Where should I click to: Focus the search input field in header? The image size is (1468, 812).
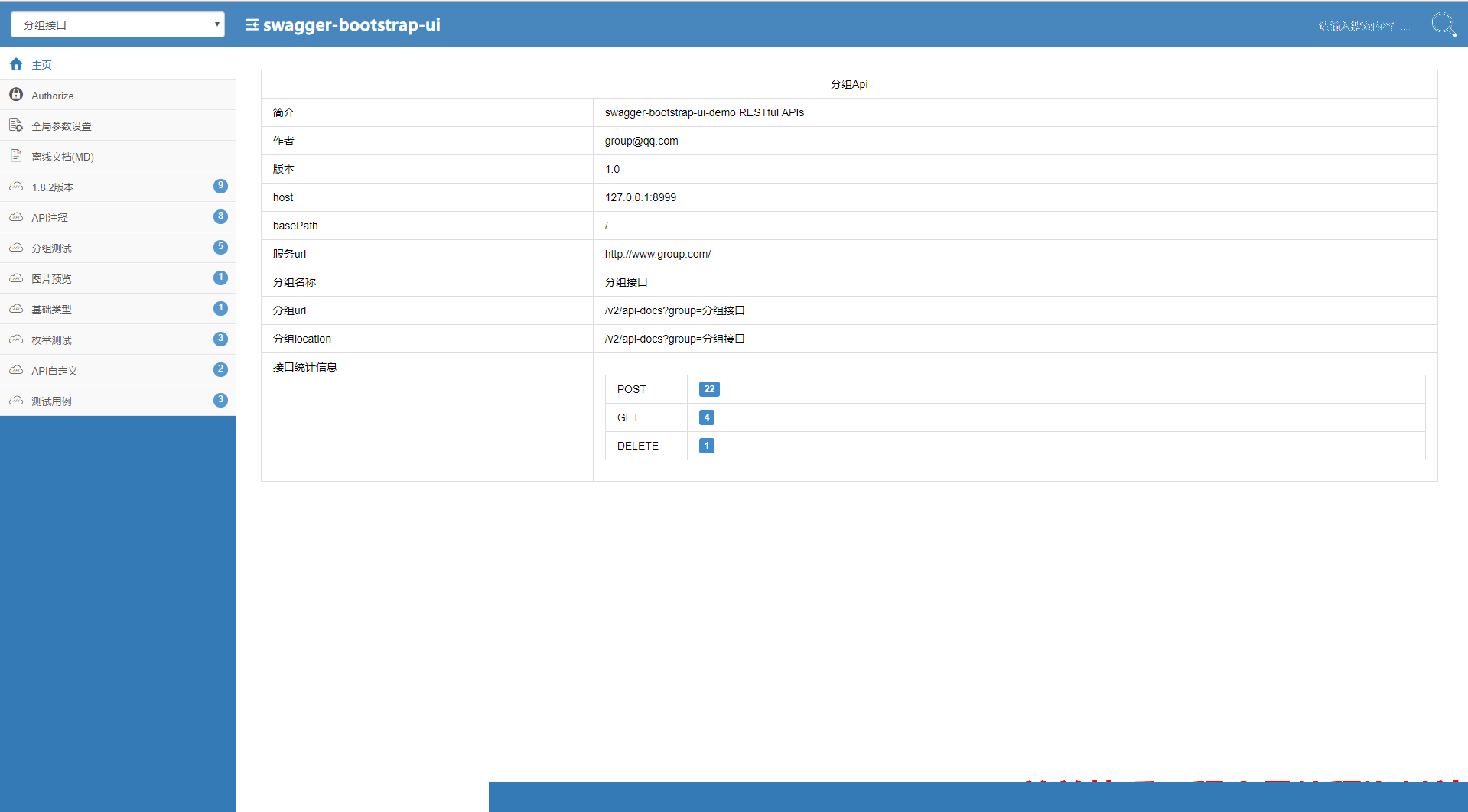(1365, 25)
